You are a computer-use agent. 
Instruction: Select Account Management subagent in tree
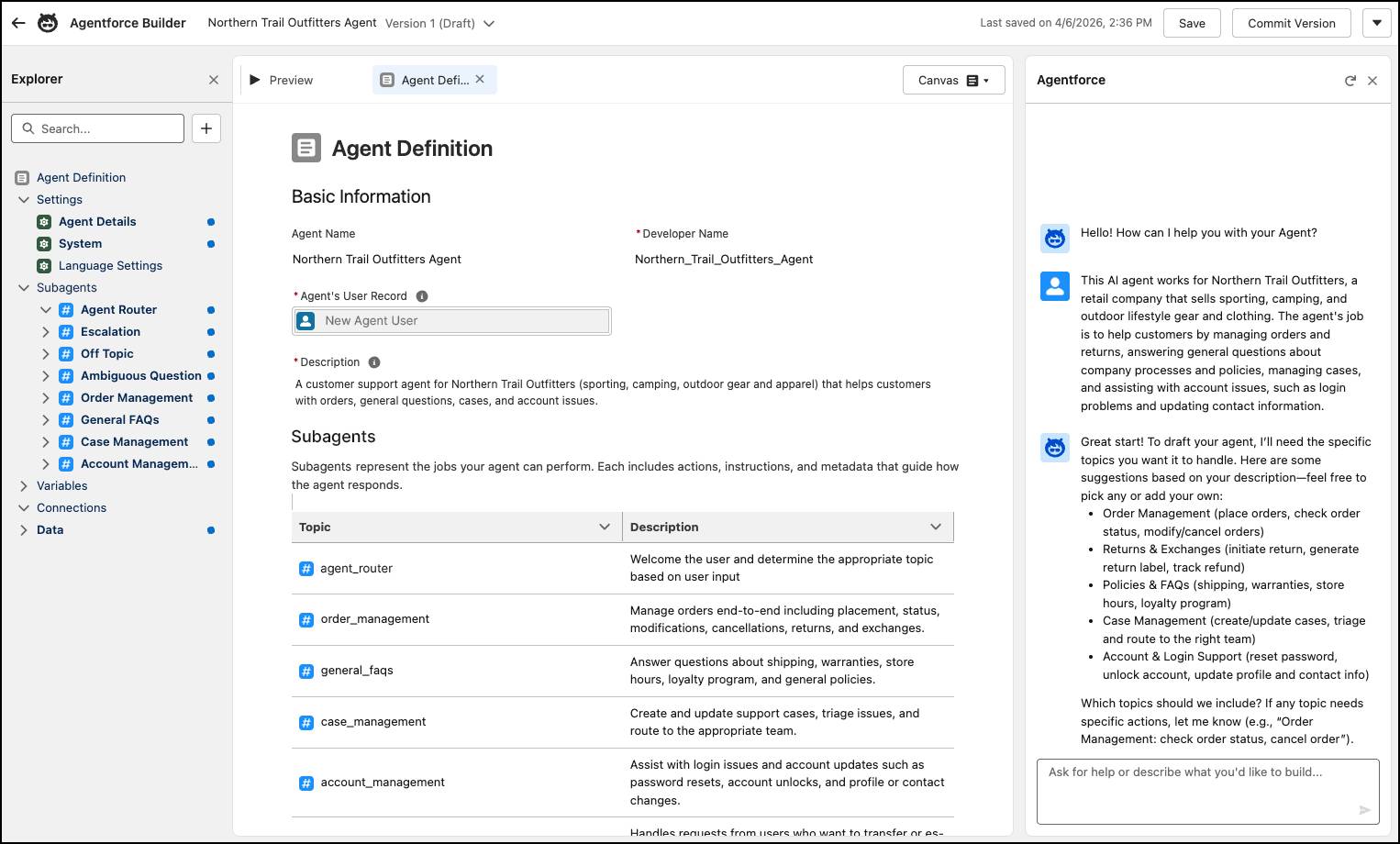click(139, 463)
